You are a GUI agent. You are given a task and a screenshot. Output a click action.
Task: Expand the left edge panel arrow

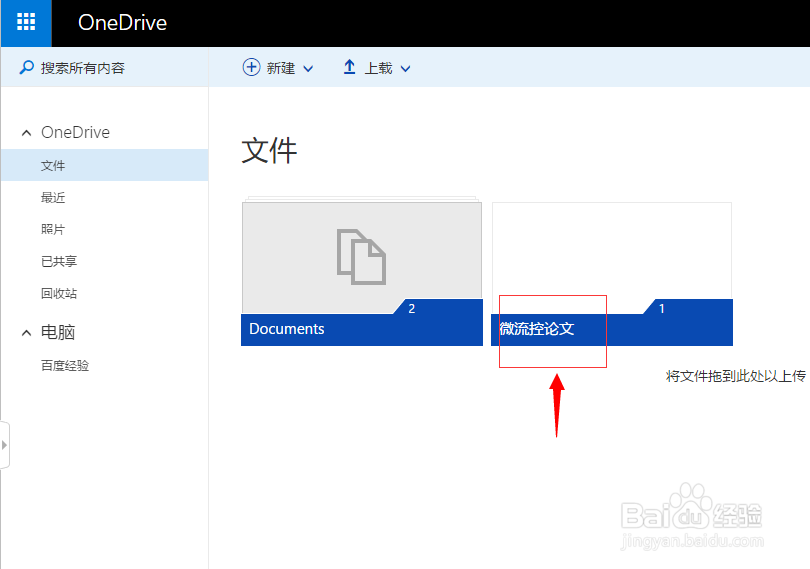pyautogui.click(x=4, y=445)
